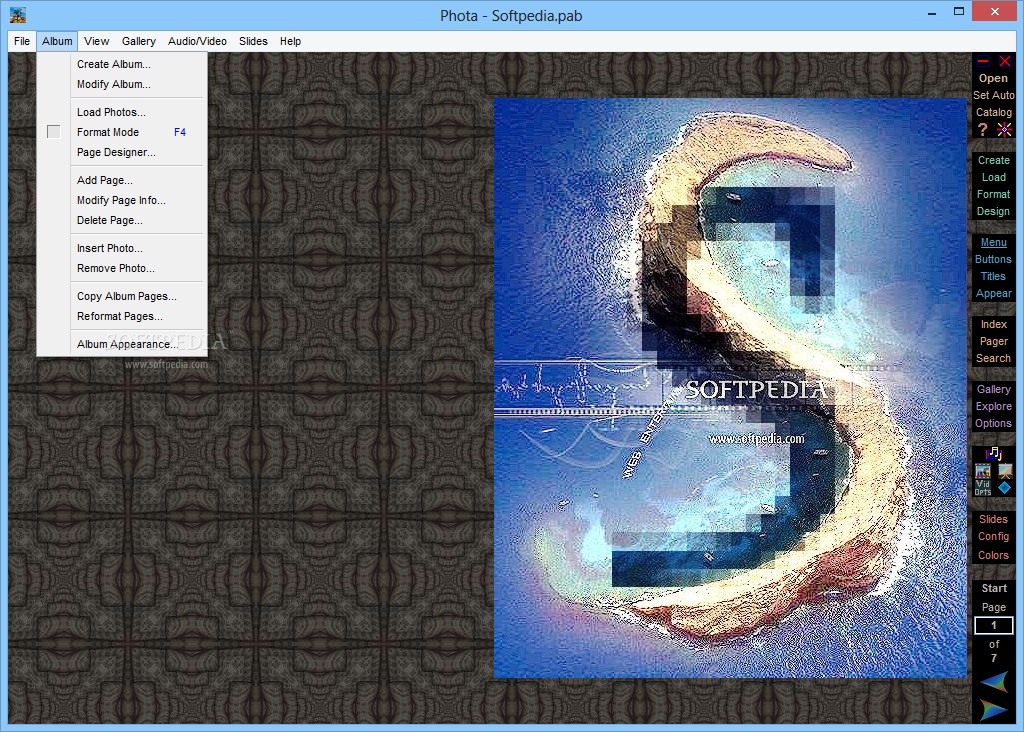Click the underlined Menu link in sidebar

(993, 242)
